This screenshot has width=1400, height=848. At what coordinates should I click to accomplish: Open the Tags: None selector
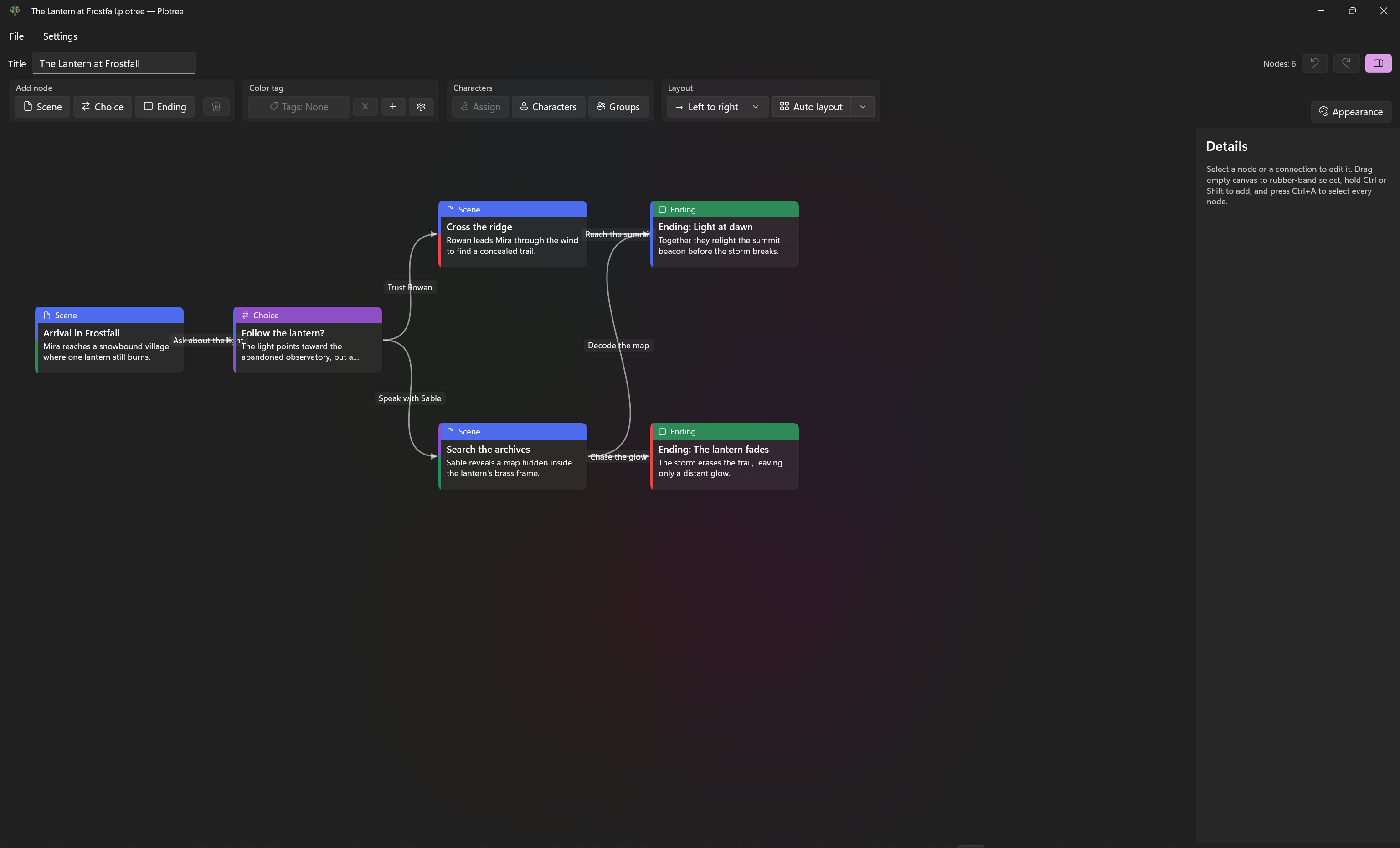pos(299,107)
